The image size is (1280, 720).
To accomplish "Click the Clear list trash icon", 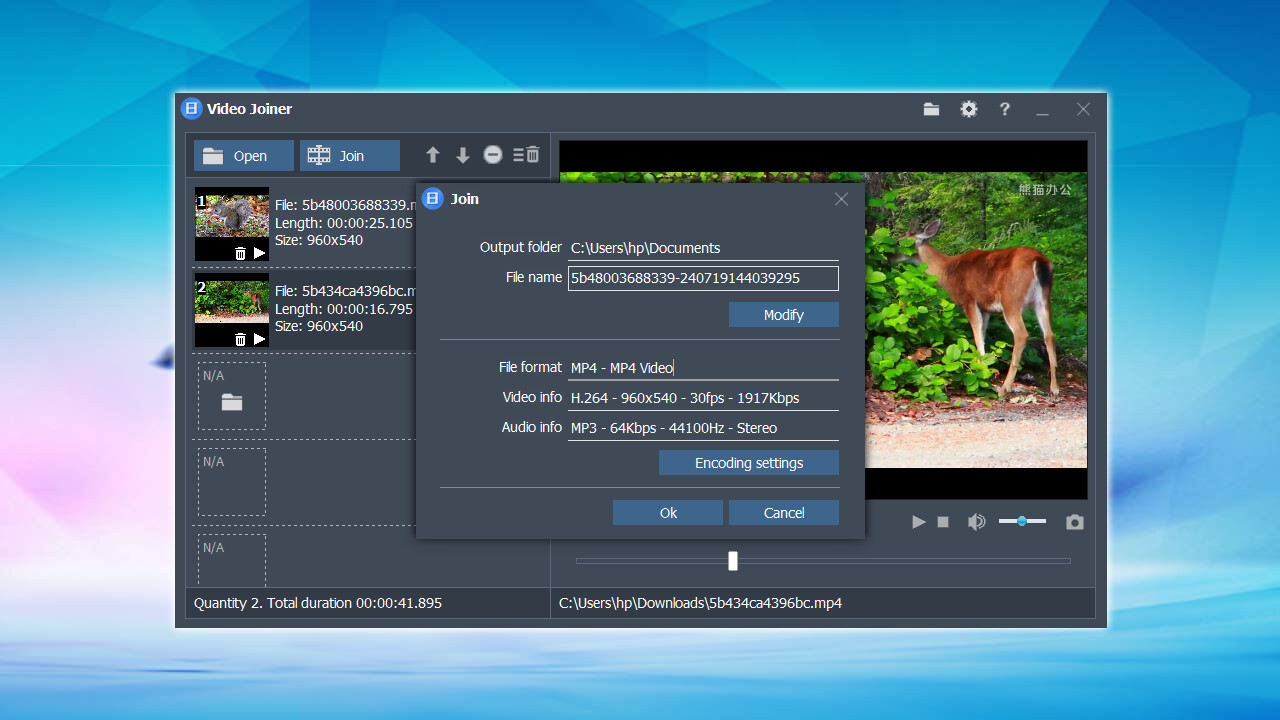I will pos(526,155).
